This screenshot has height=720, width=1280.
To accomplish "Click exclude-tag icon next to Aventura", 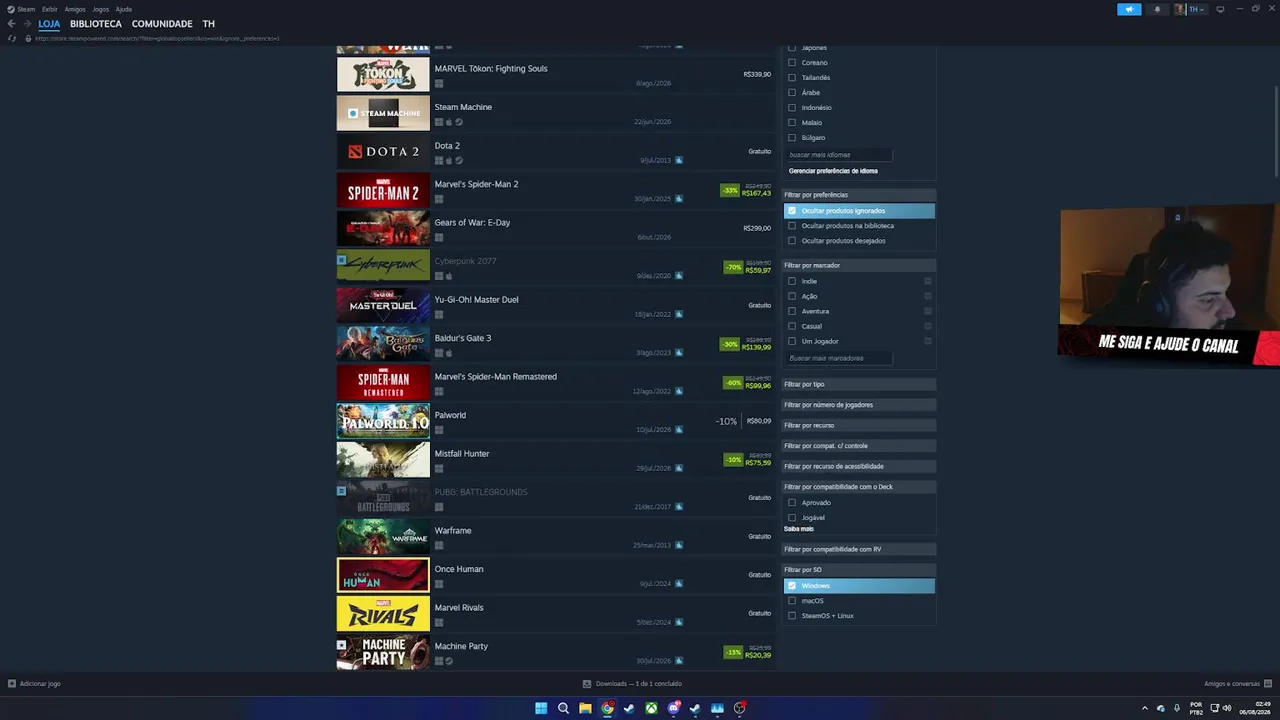I will 928,311.
